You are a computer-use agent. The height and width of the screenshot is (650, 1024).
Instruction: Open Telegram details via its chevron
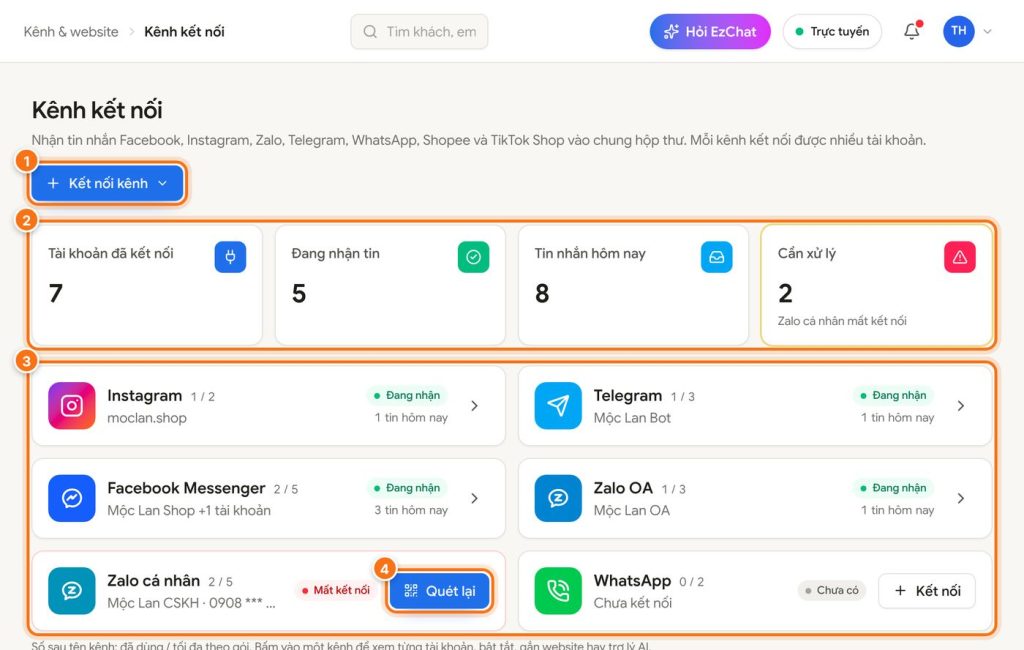point(961,406)
